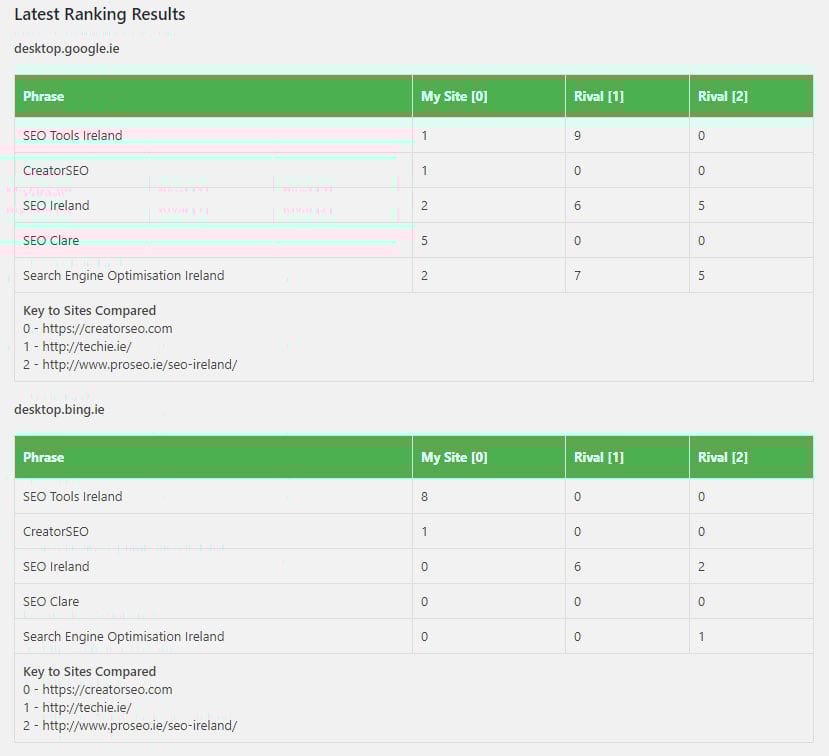Select the SEO Clare row in Google results
This screenshot has width=829, height=756.
(51, 240)
